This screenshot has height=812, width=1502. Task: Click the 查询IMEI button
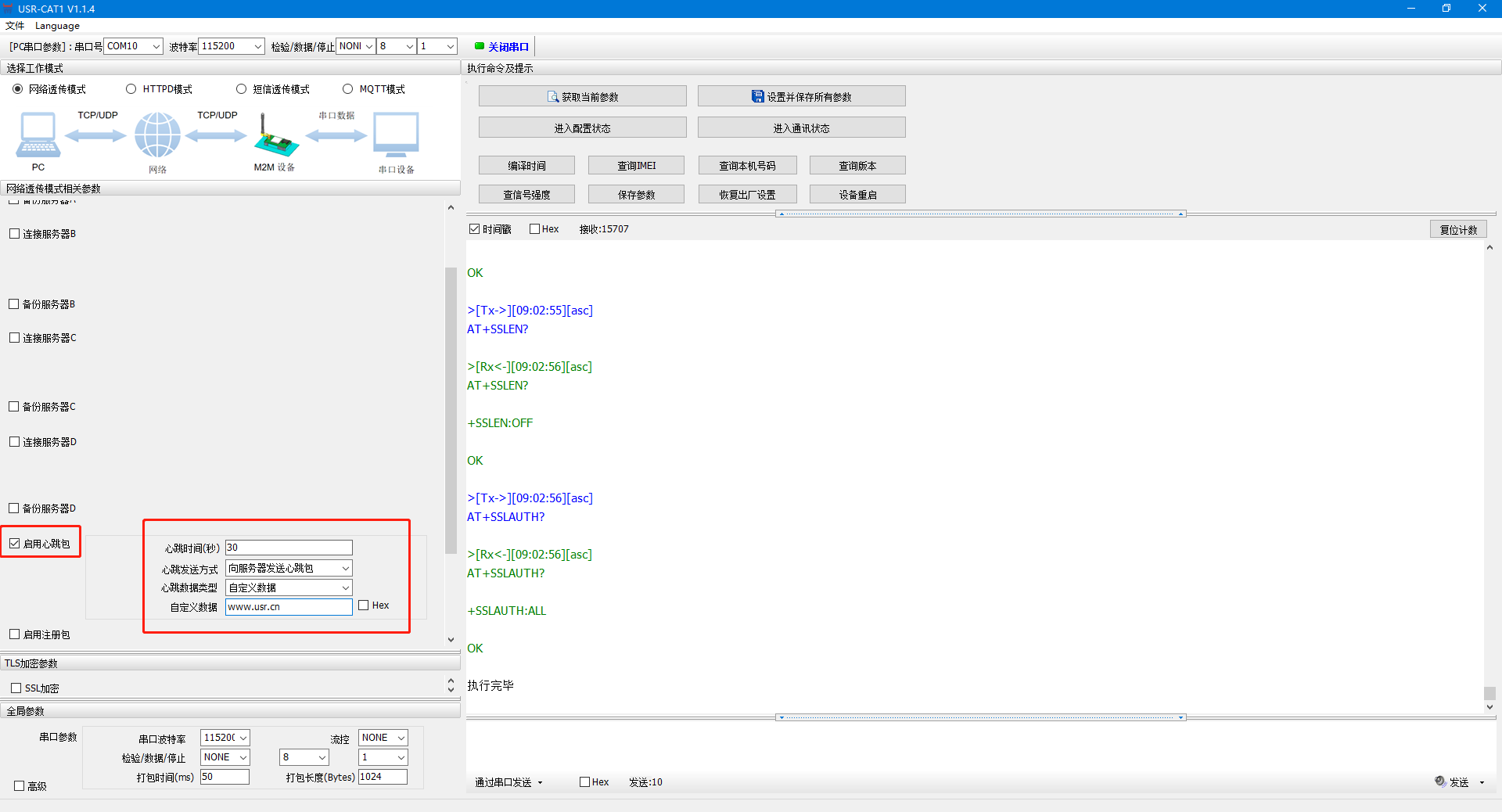click(x=636, y=166)
